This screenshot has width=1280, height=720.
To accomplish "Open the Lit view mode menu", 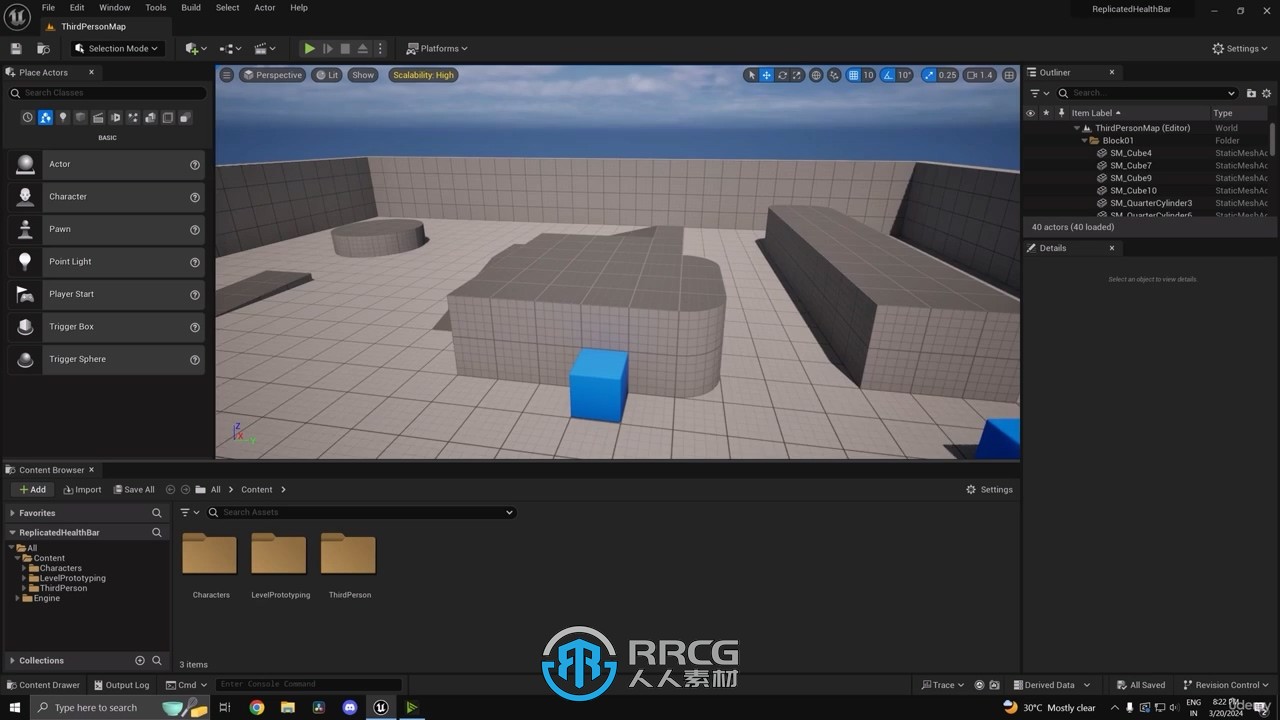I will point(326,75).
